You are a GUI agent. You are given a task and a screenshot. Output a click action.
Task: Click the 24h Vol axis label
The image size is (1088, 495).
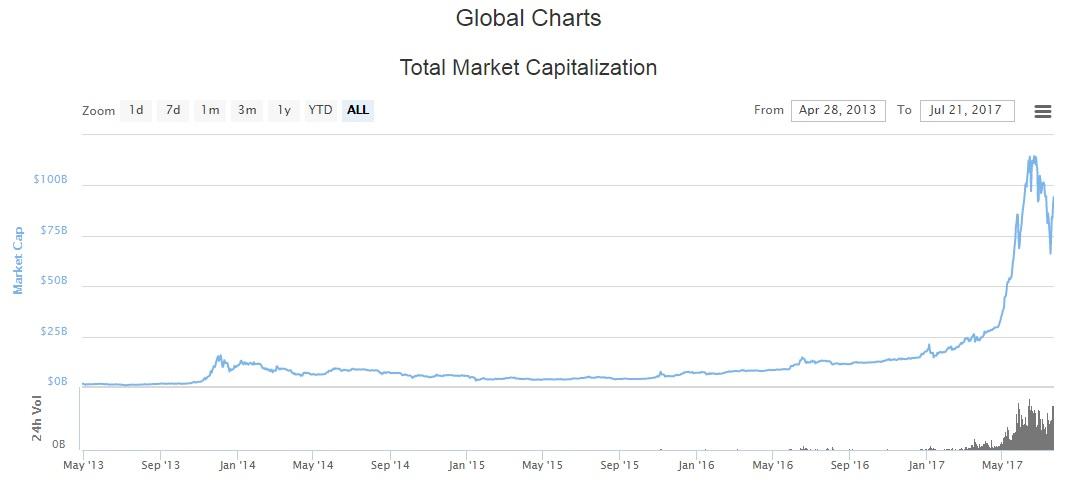(37, 418)
